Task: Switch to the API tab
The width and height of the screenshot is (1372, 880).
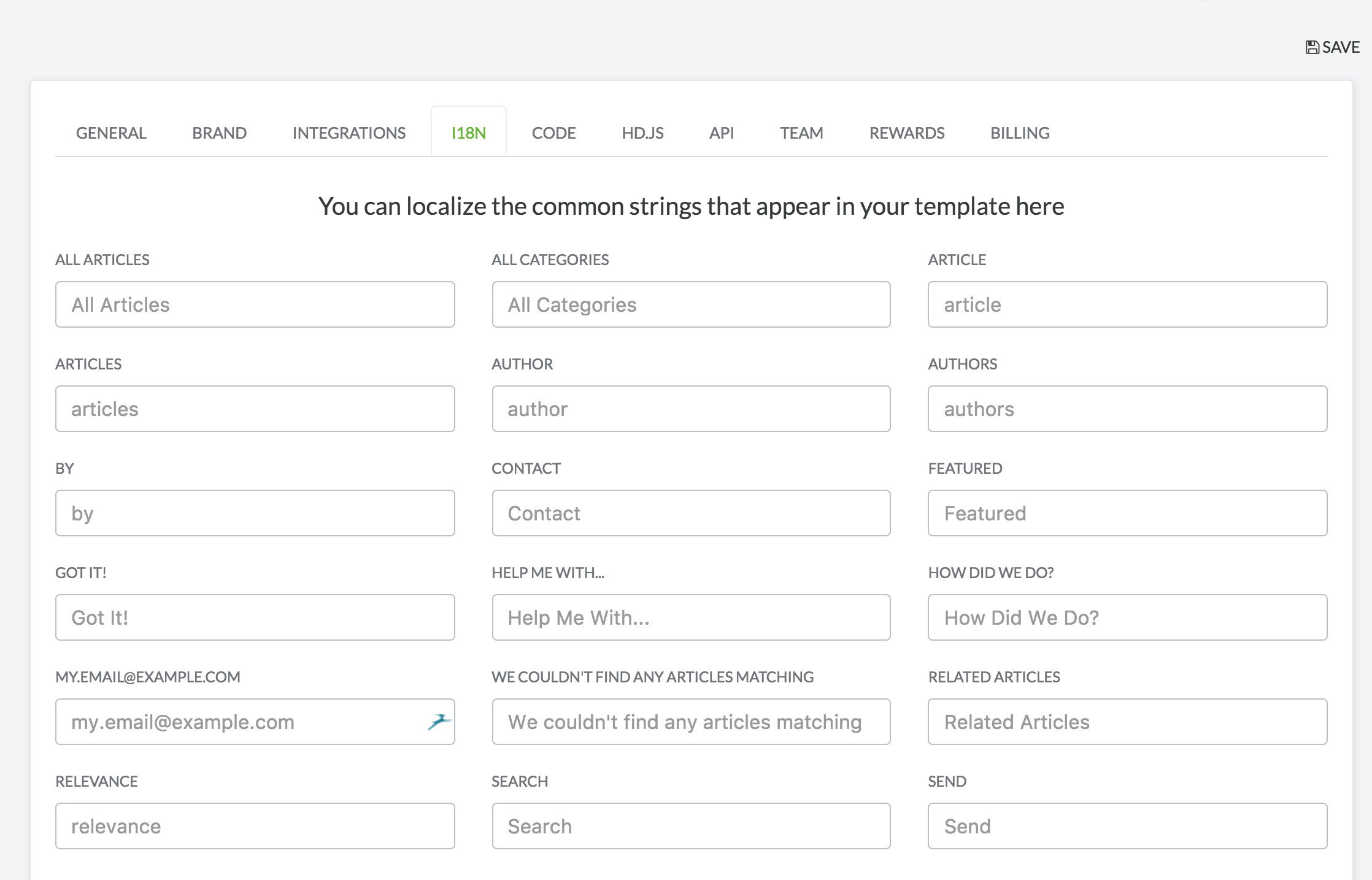Action: coord(722,133)
